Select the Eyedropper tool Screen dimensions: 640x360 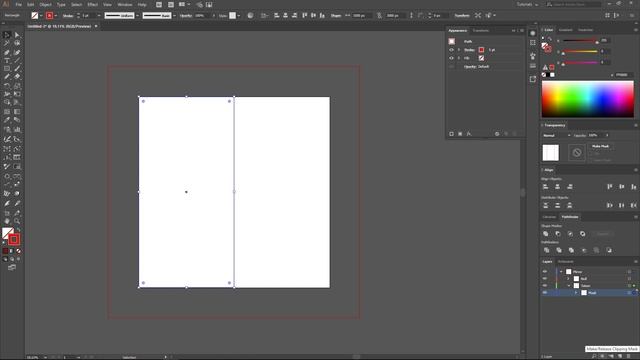pos(7,120)
